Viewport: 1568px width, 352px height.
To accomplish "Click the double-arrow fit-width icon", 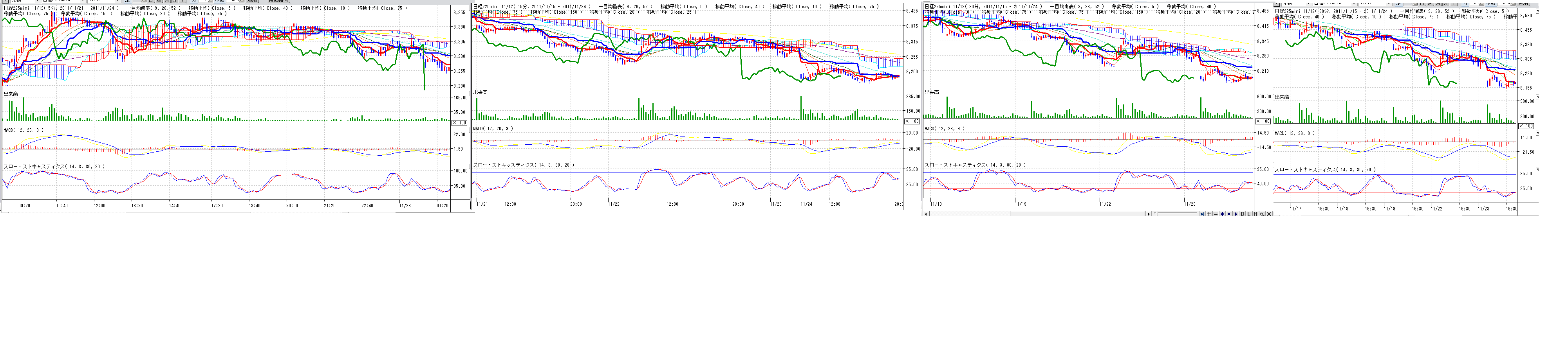I will tap(1222, 214).
